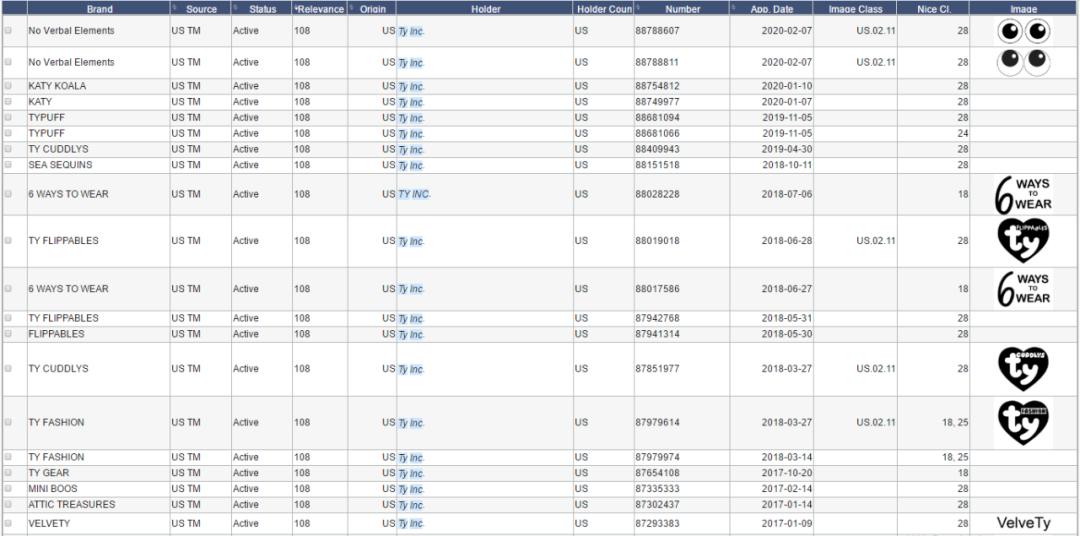This screenshot has width=1080, height=536.
Task: Check the ATTIC TREASURES row checkbox
Action: 8,505
